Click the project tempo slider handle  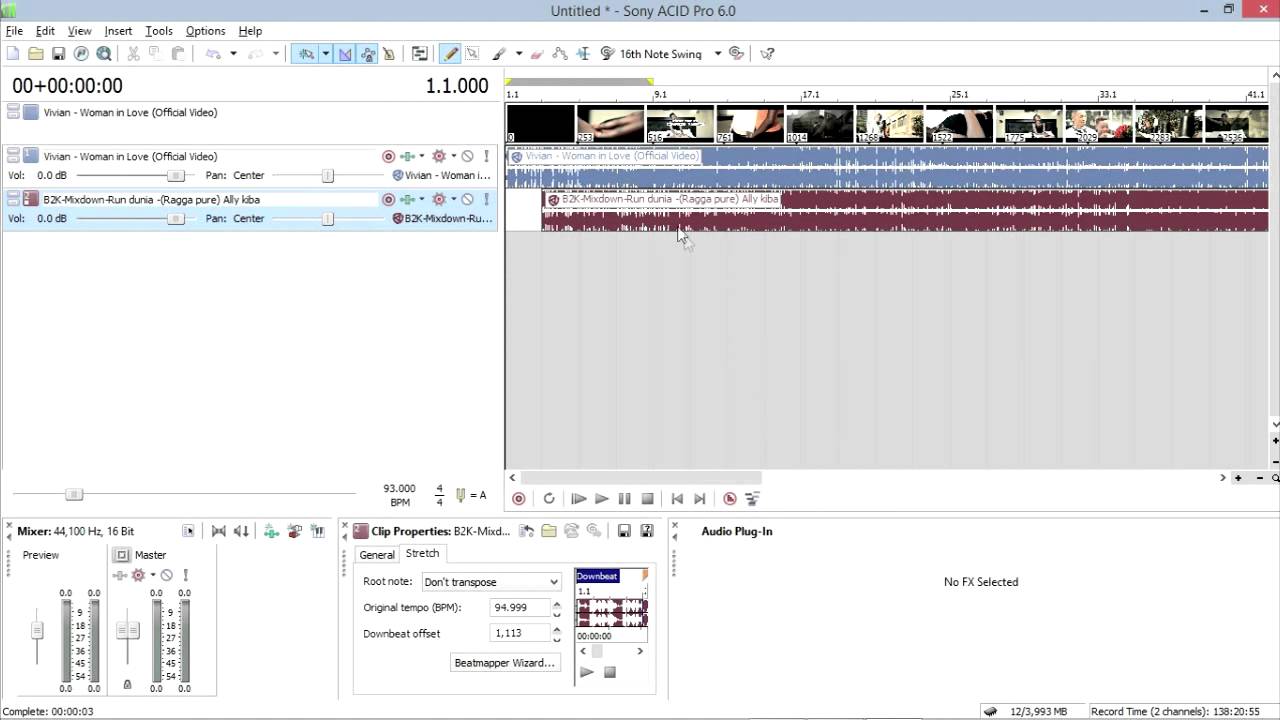click(73, 494)
